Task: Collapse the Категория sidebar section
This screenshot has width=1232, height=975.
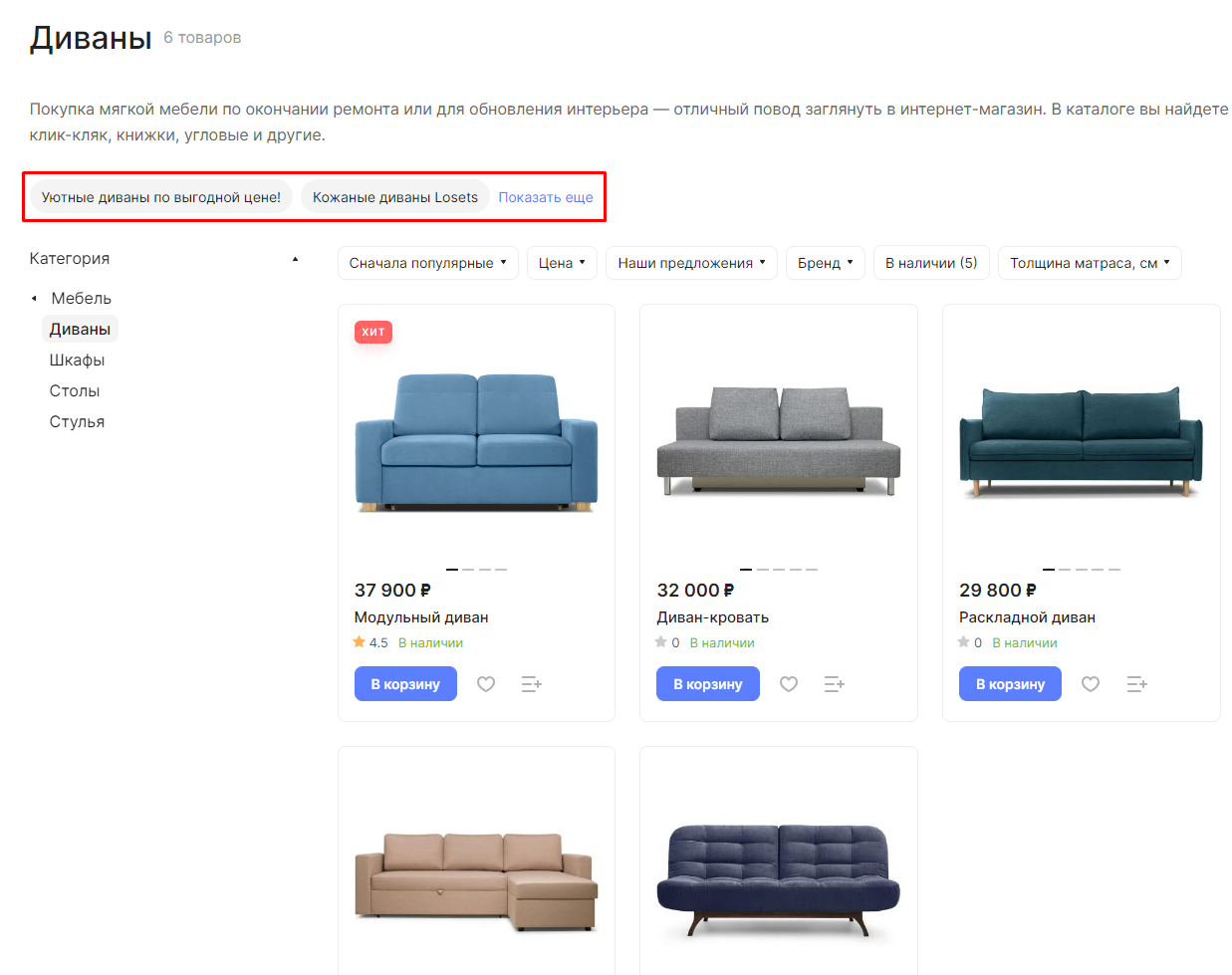Action: 295,259
